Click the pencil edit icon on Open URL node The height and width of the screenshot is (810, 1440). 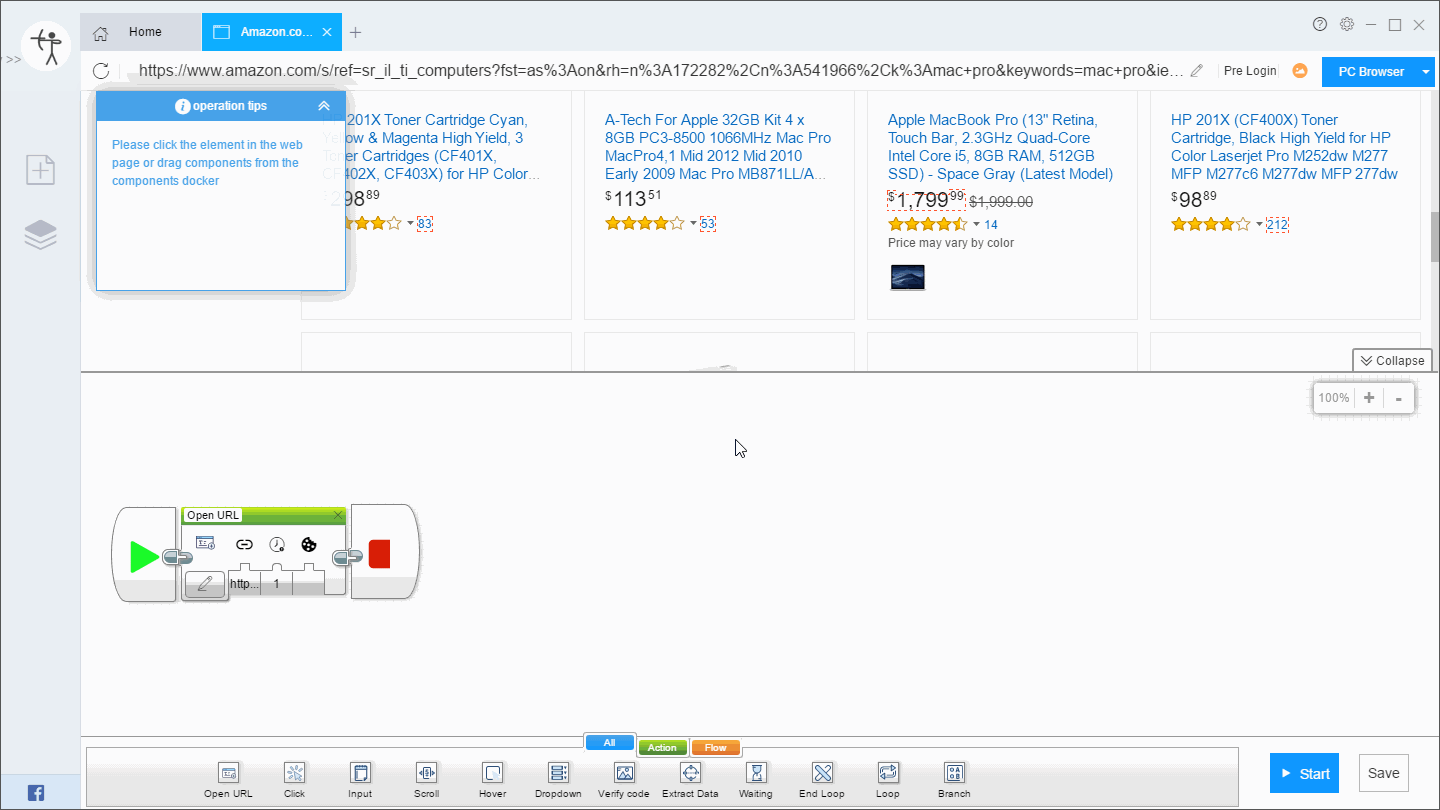coord(204,584)
